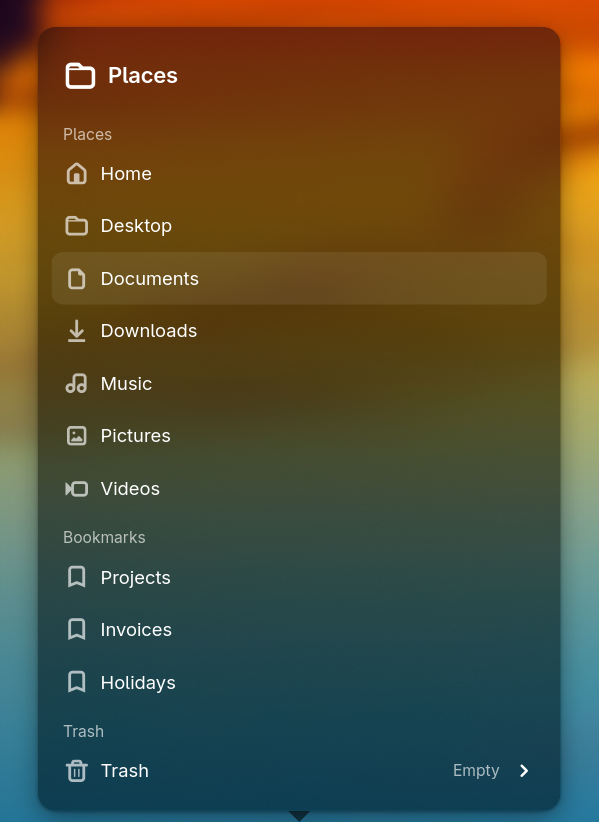Click the small Places section heading
The image size is (599, 822).
pyautogui.click(x=88, y=134)
